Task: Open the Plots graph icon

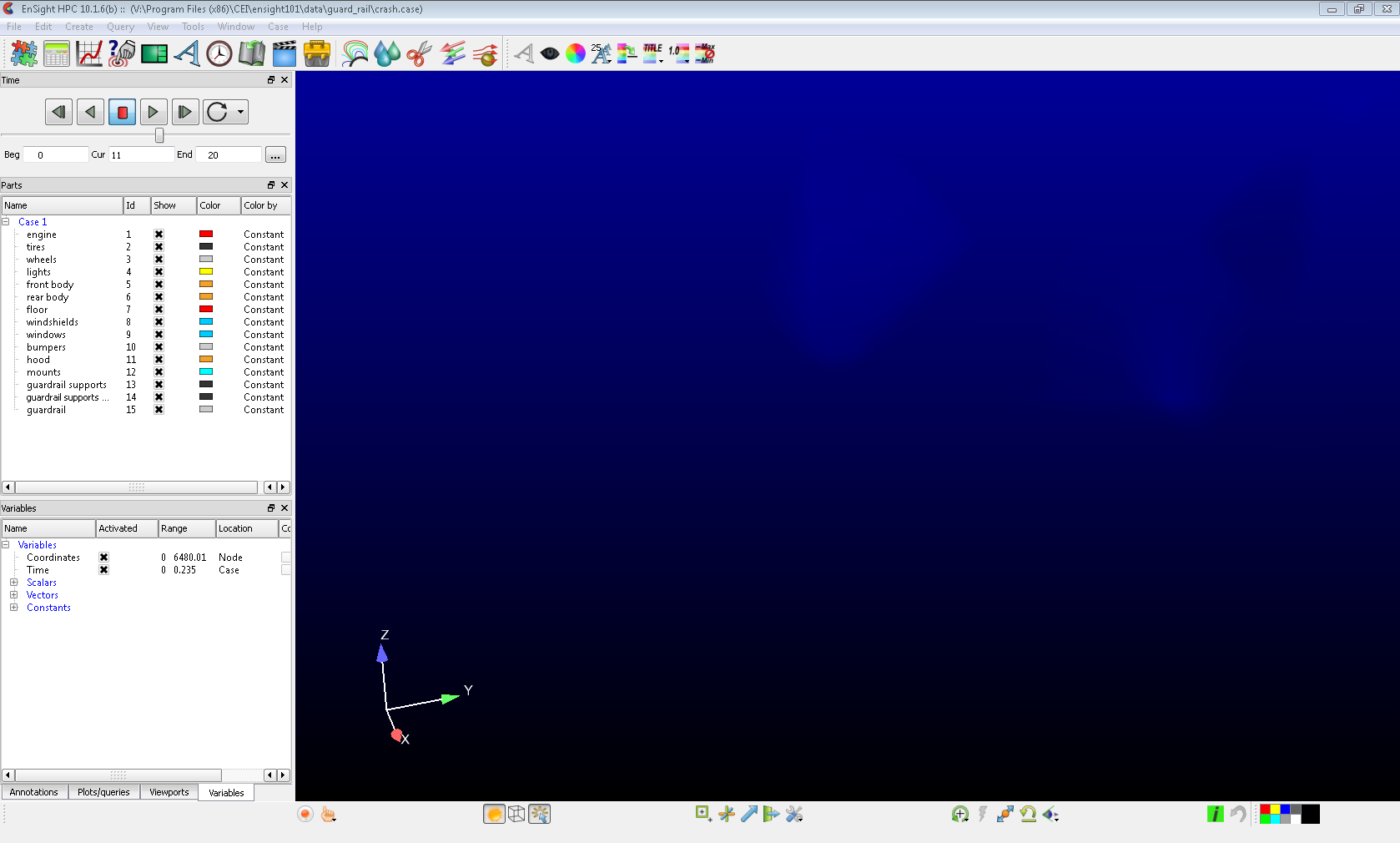Action: pos(89,53)
